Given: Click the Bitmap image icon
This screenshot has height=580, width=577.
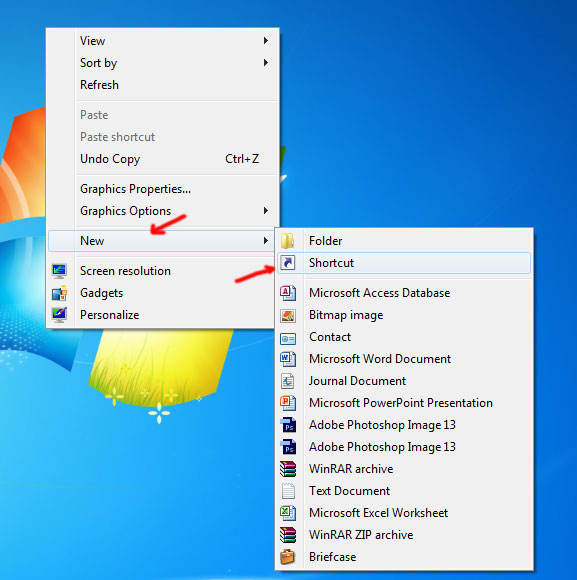Looking at the screenshot, I should pyautogui.click(x=288, y=316).
